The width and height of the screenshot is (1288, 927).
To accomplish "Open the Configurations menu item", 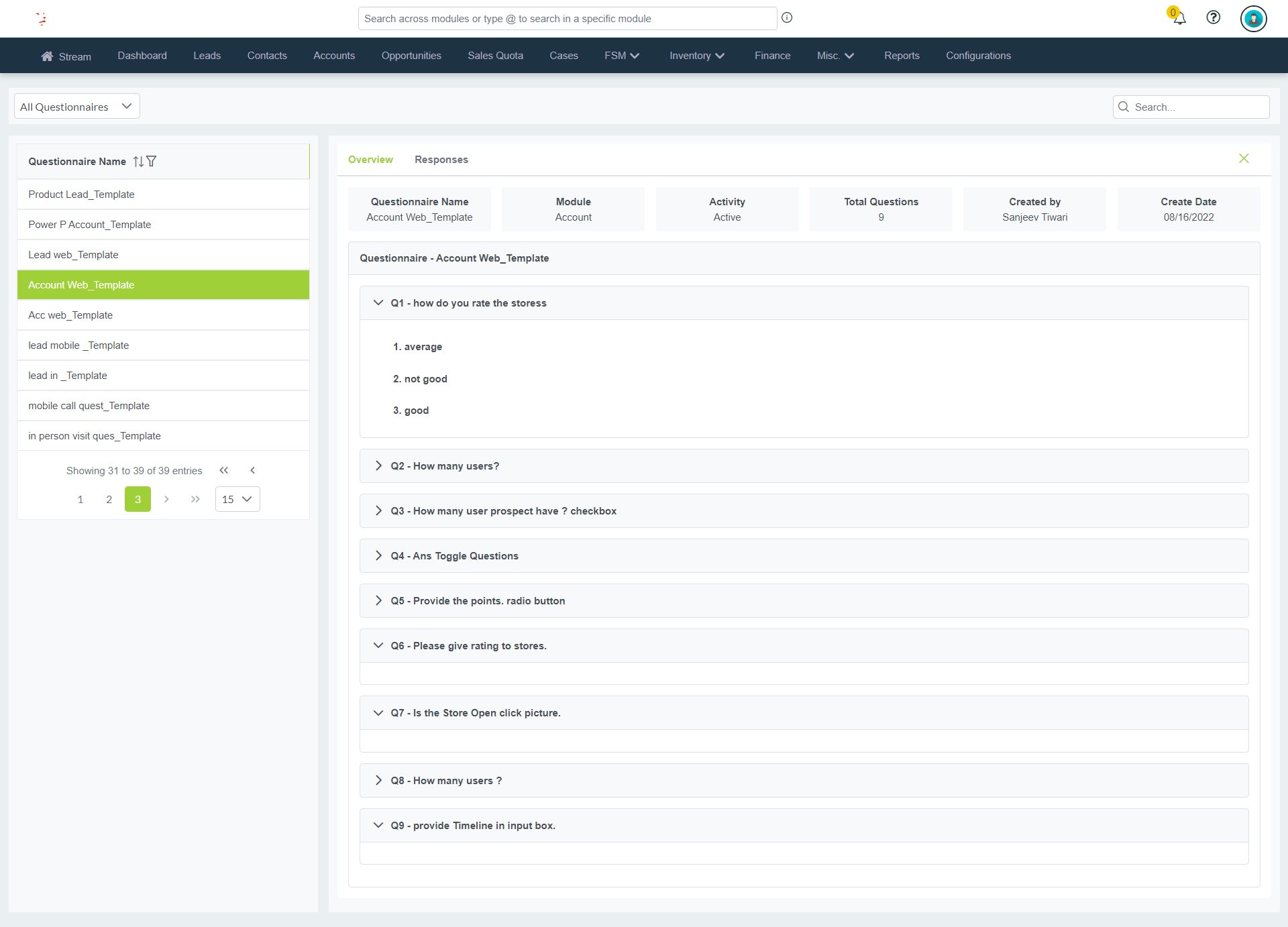I will (x=978, y=56).
